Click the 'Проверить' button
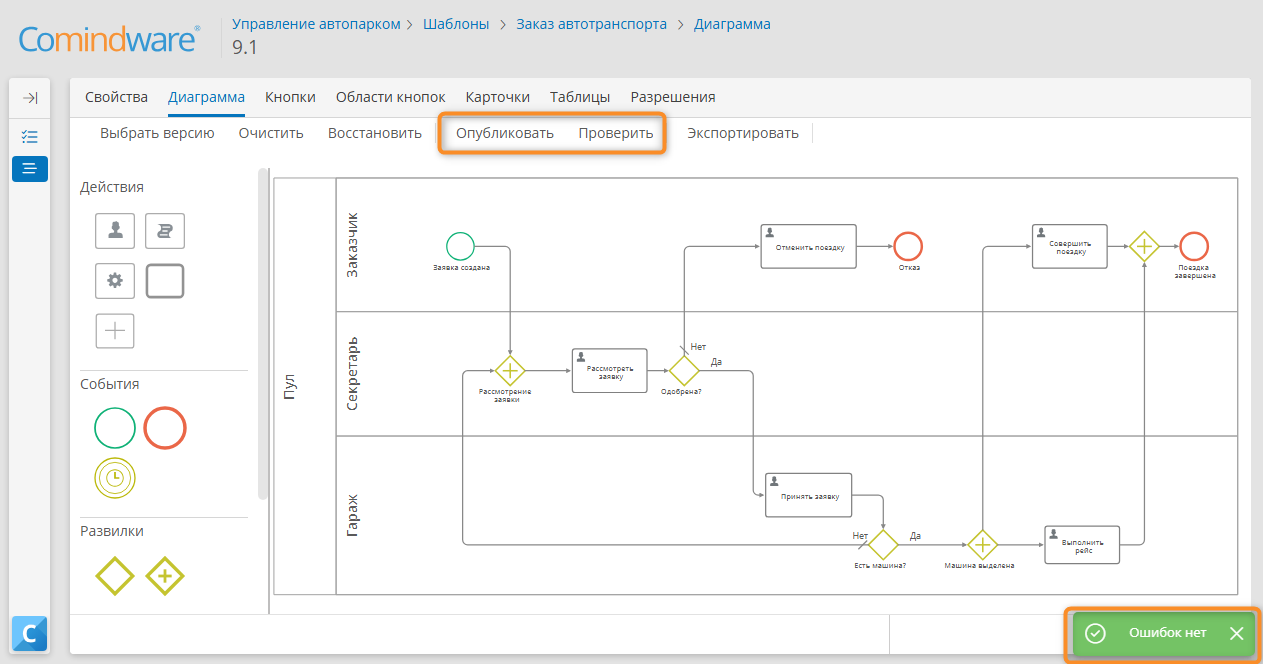This screenshot has height=664, width=1263. click(616, 133)
